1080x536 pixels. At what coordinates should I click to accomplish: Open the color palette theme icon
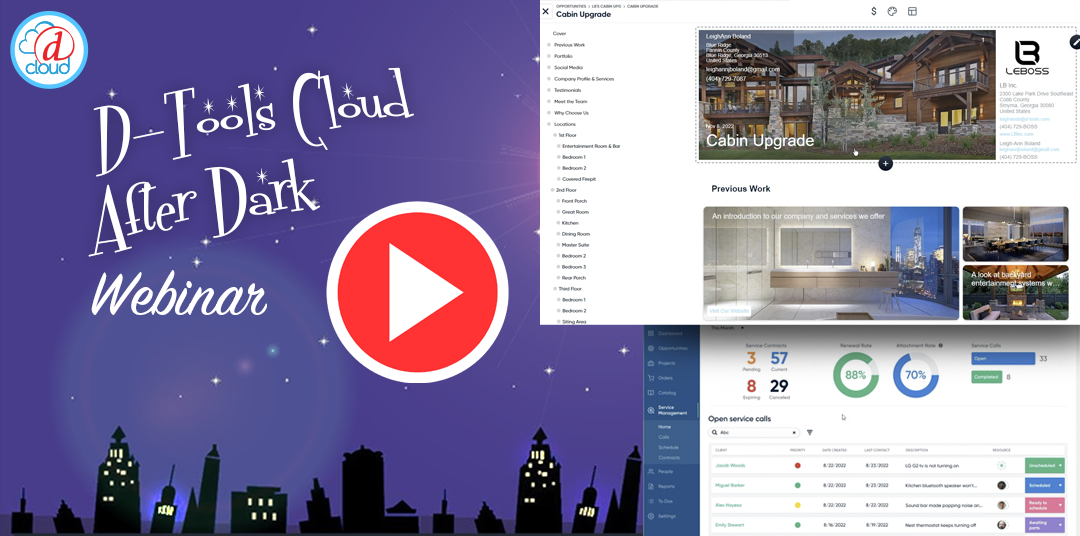tap(893, 11)
